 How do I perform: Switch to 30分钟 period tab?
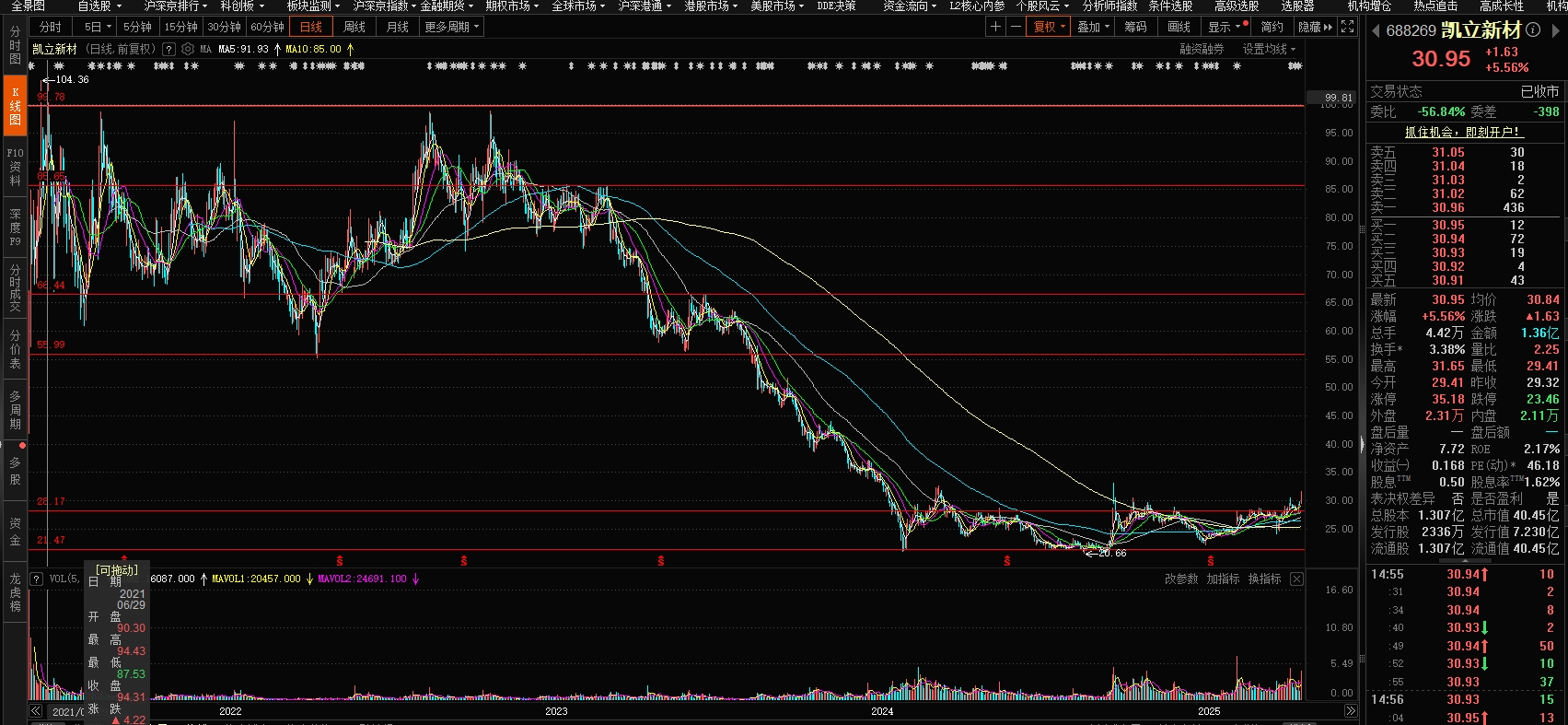(x=224, y=27)
